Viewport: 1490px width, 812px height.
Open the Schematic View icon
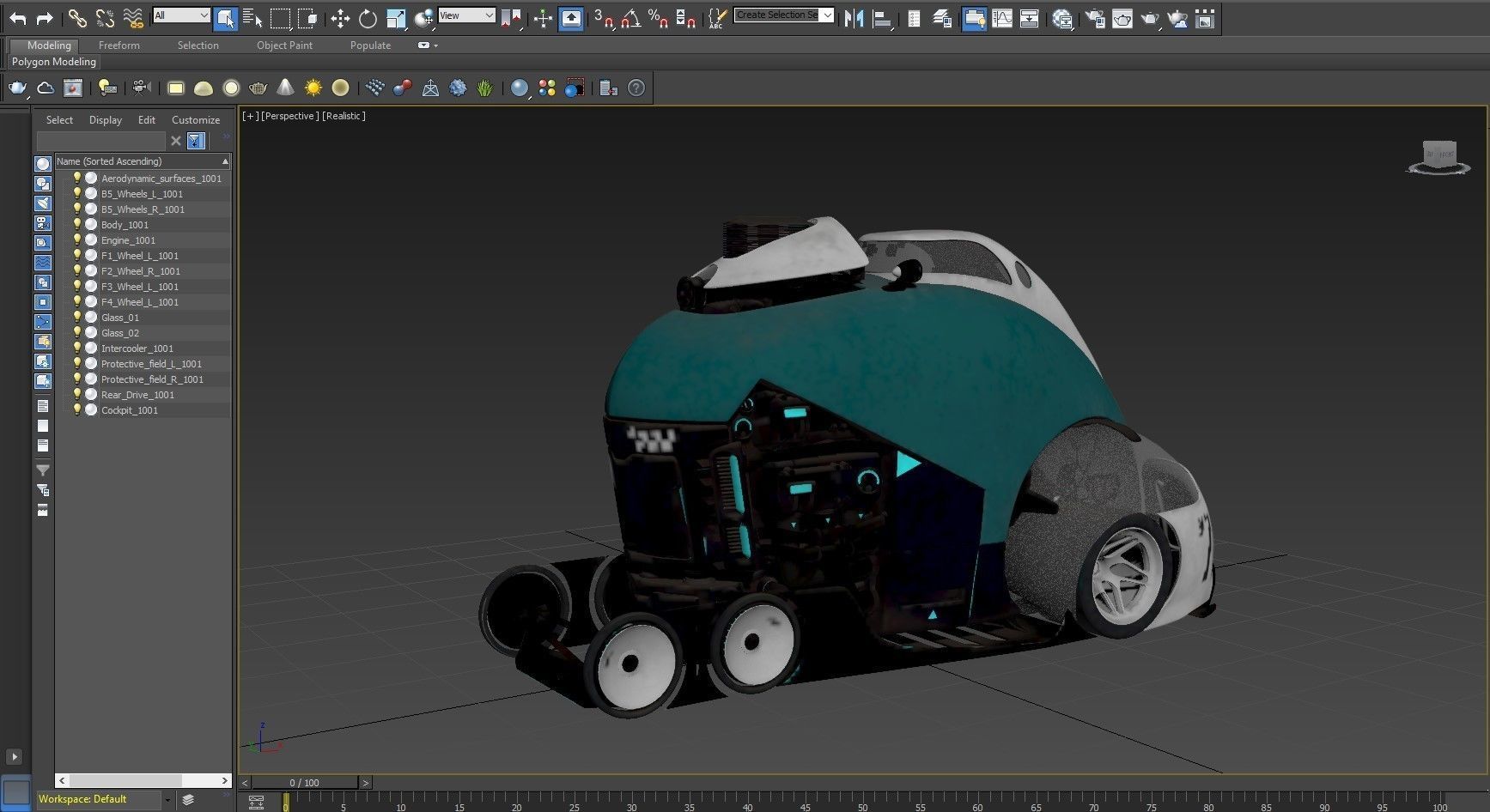(x=1030, y=18)
